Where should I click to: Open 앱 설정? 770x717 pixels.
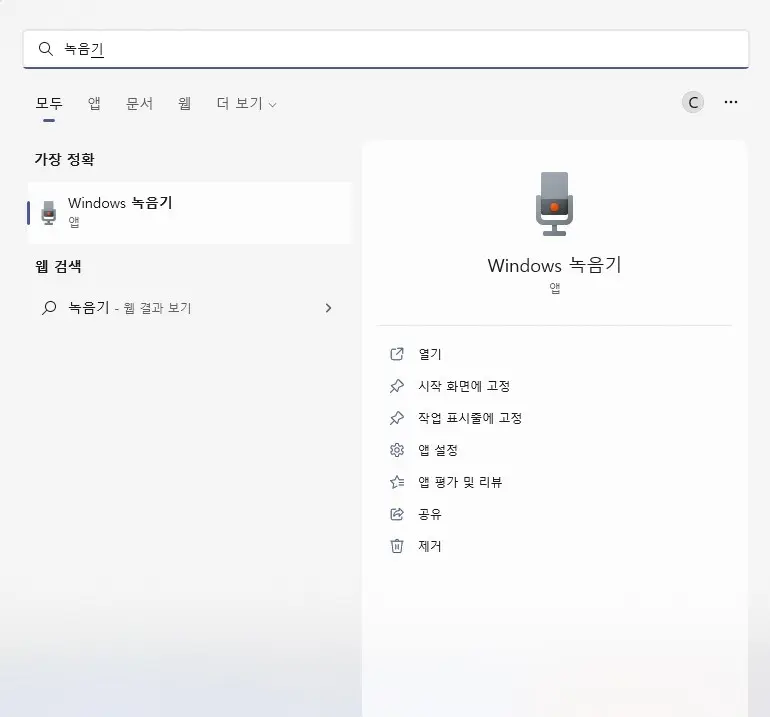[x=438, y=450]
